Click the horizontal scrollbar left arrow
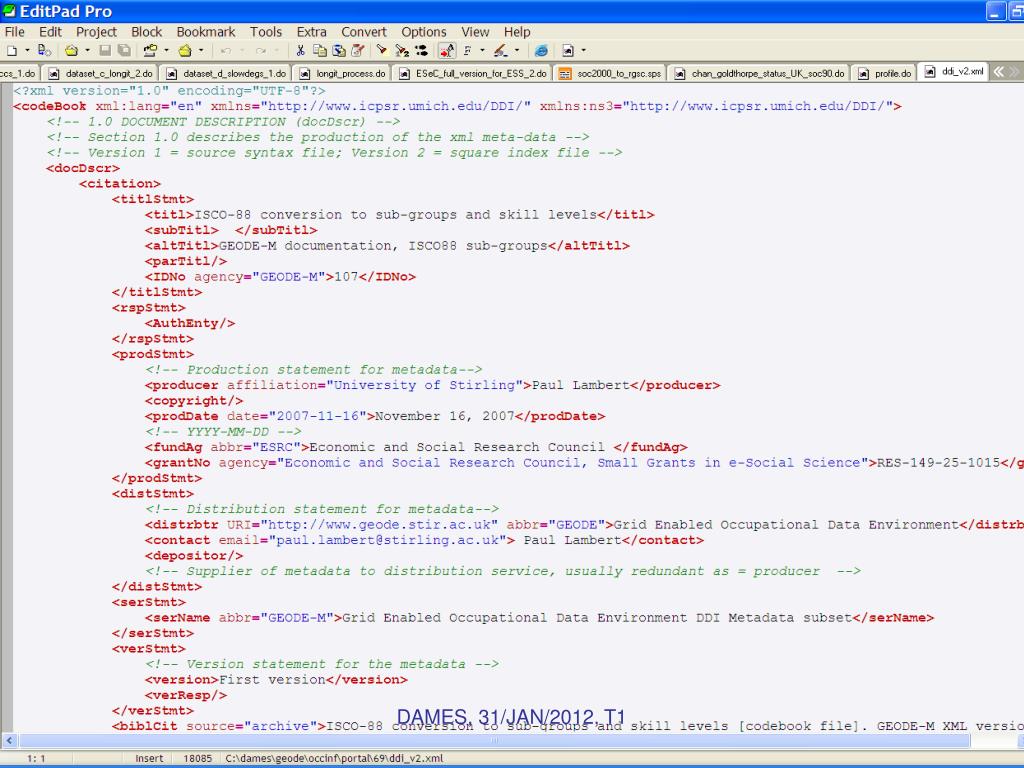 click(x=9, y=741)
